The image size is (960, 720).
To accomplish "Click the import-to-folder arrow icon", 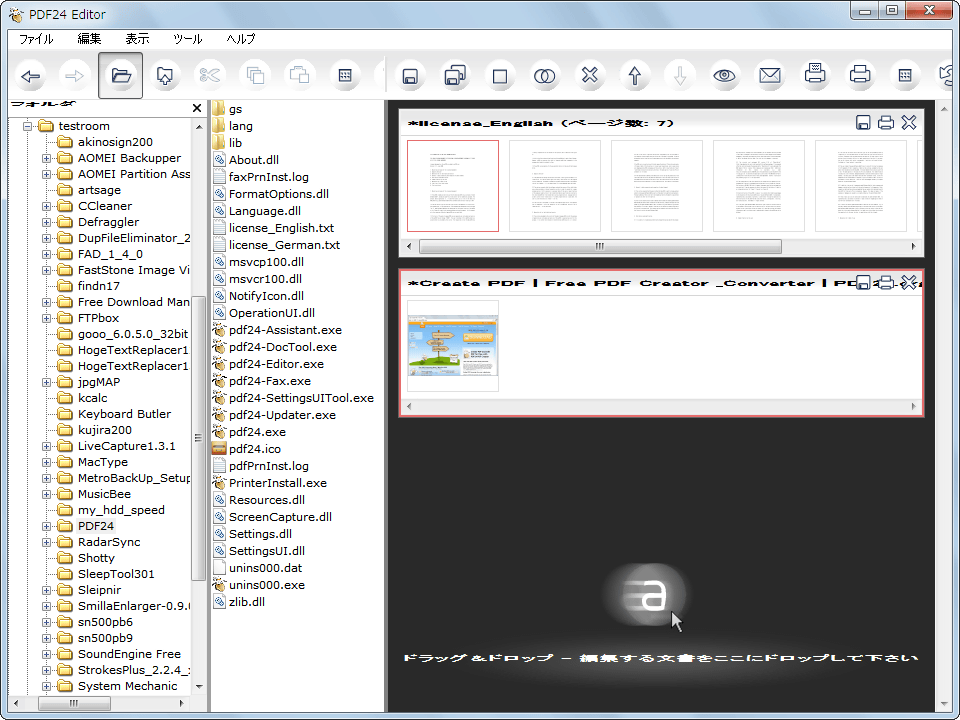I will 165,76.
